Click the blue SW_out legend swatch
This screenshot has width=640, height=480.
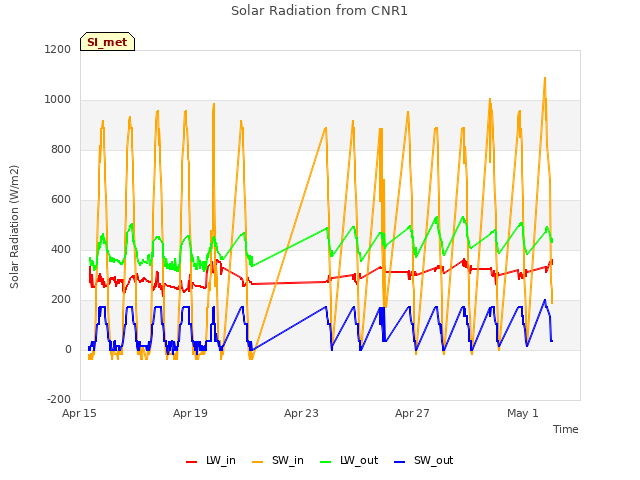tap(400, 462)
